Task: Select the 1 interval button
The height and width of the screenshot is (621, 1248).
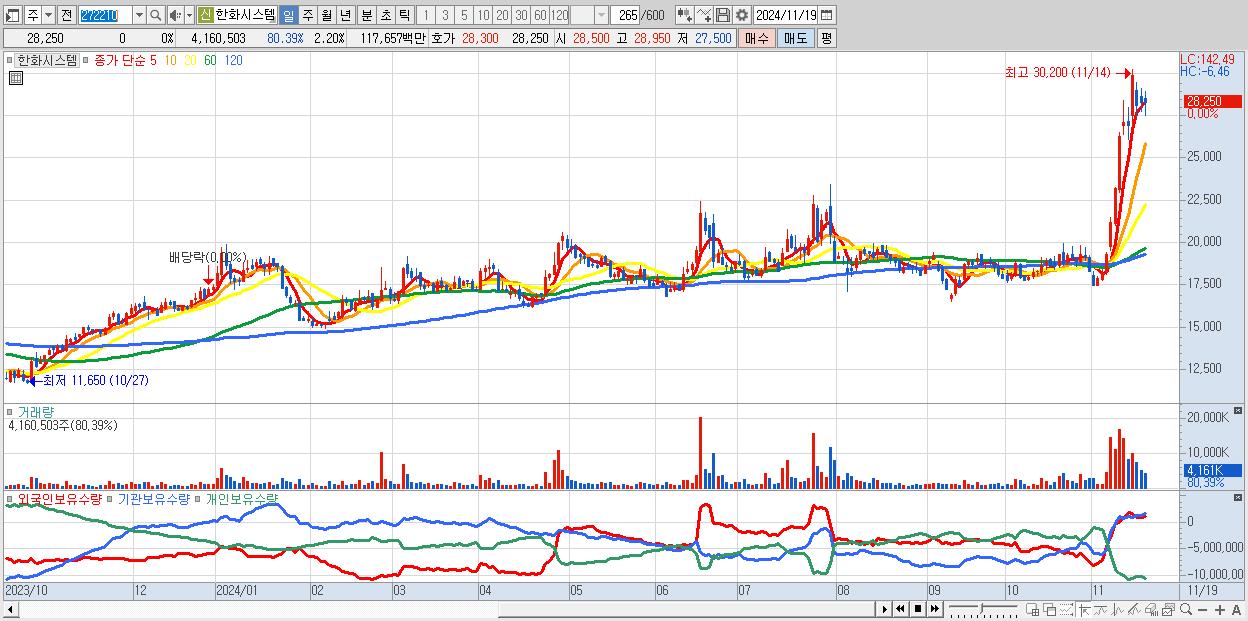Action: click(426, 15)
